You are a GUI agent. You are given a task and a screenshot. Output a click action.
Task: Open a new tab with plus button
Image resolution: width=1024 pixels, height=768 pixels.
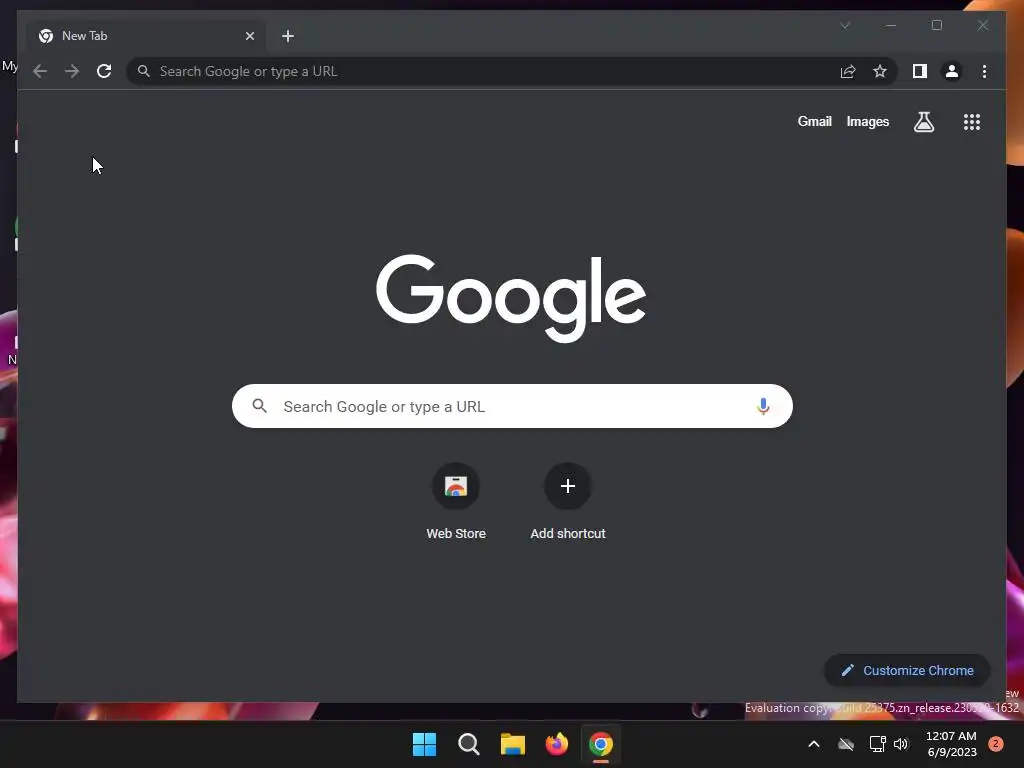[x=288, y=36]
